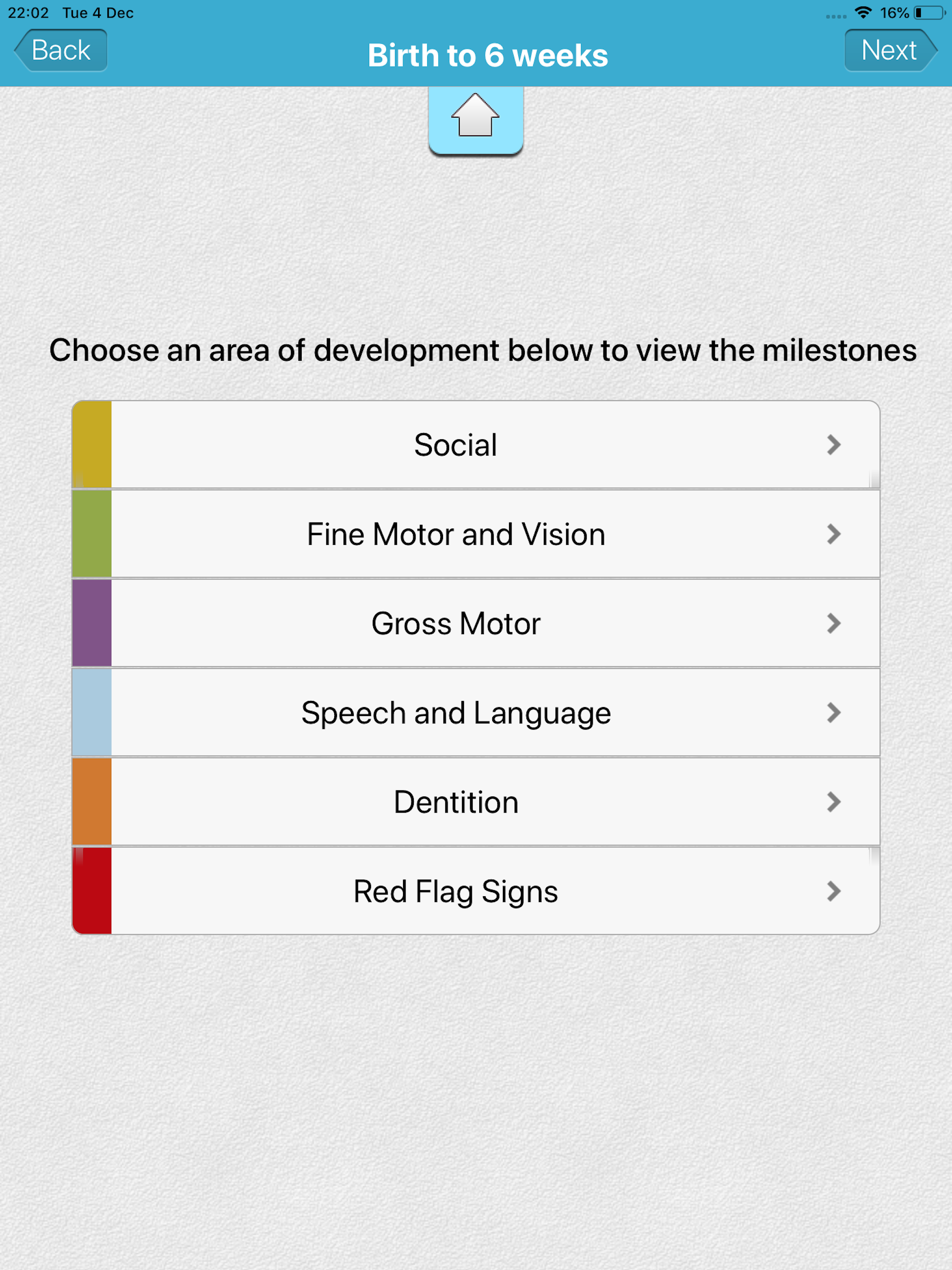The width and height of the screenshot is (952, 1270).
Task: Tap the Home arrow icon
Action: [x=476, y=117]
